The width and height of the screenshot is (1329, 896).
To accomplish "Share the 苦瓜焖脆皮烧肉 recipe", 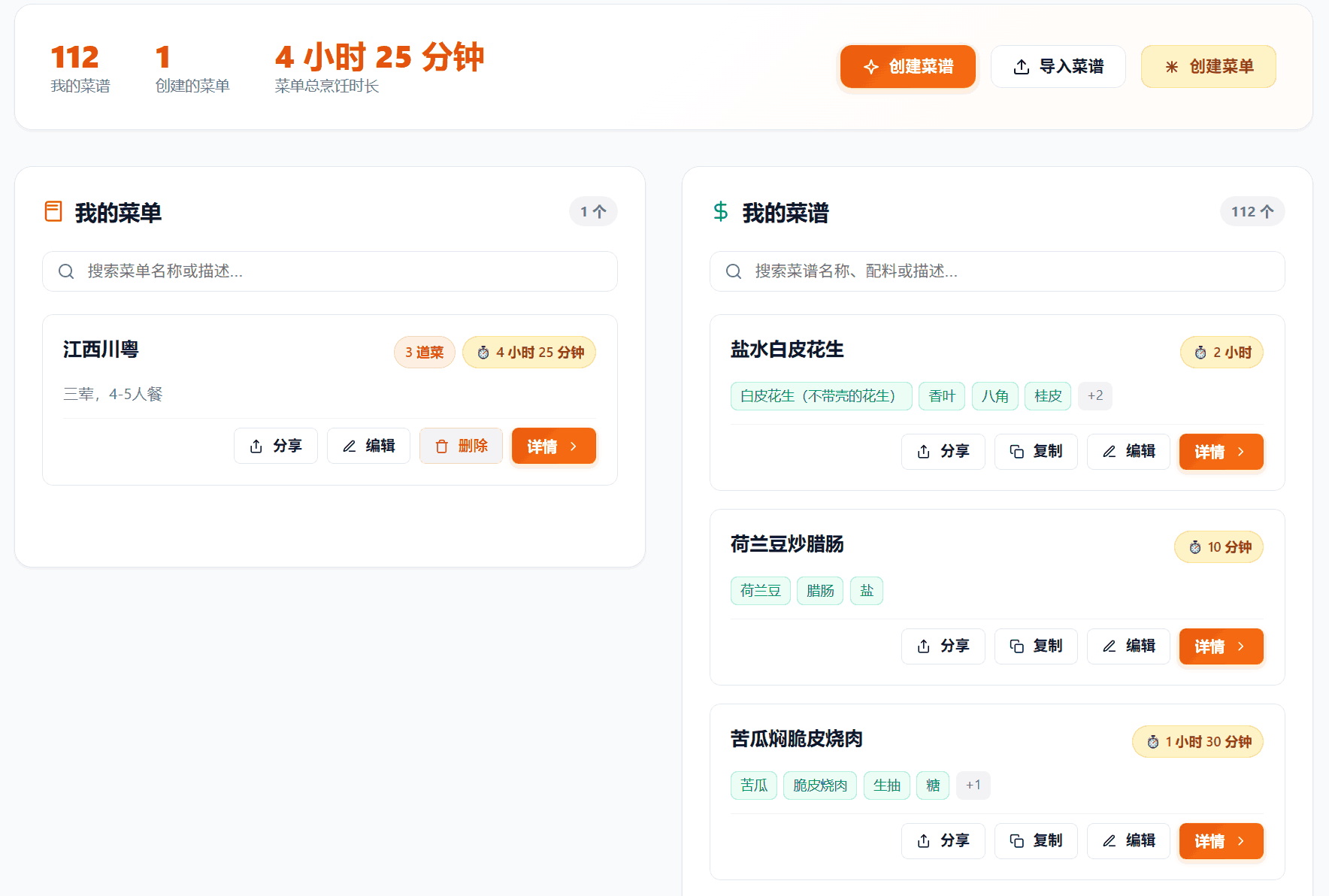I will pyautogui.click(x=943, y=841).
